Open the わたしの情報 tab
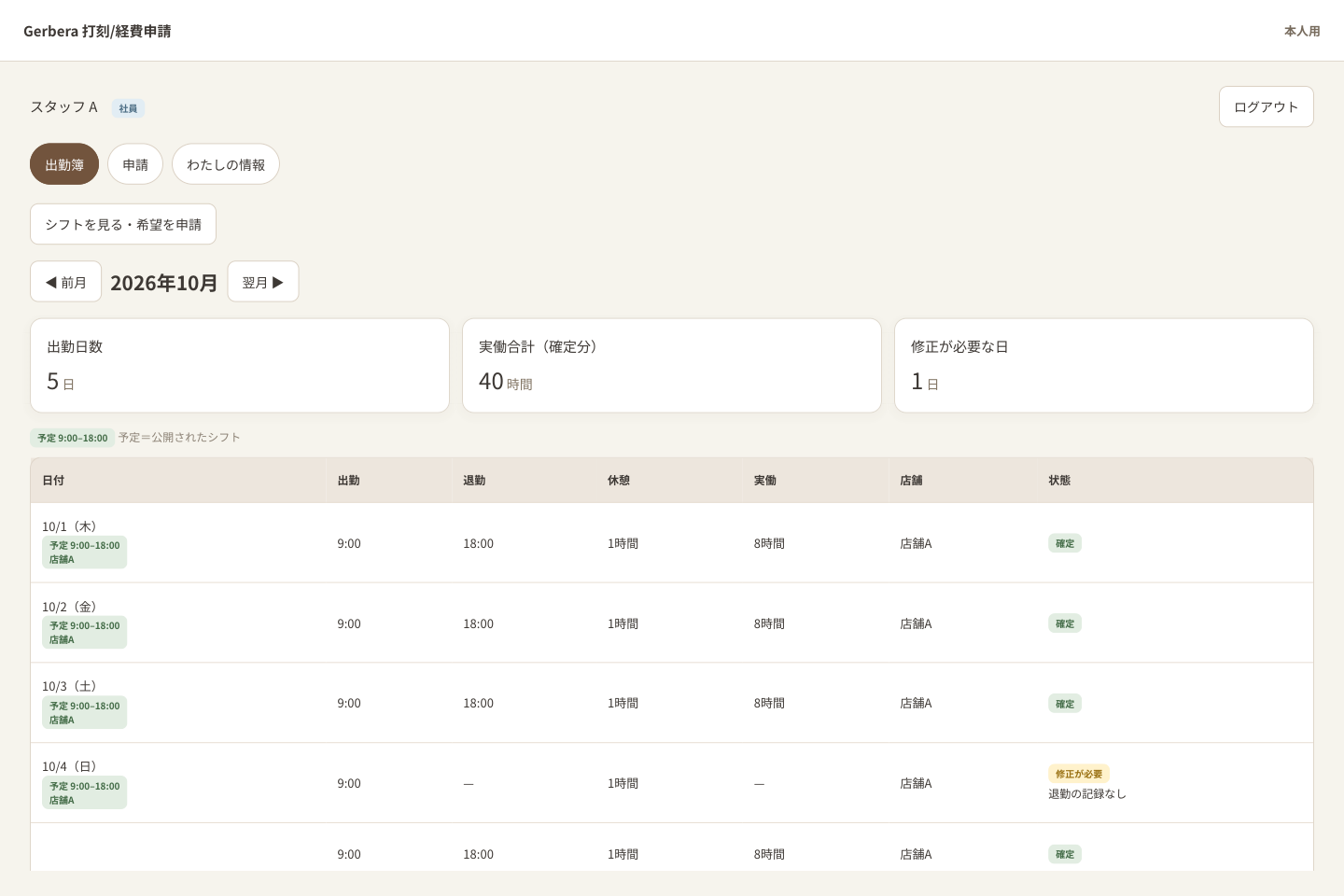The width and height of the screenshot is (1344, 896). [x=226, y=164]
